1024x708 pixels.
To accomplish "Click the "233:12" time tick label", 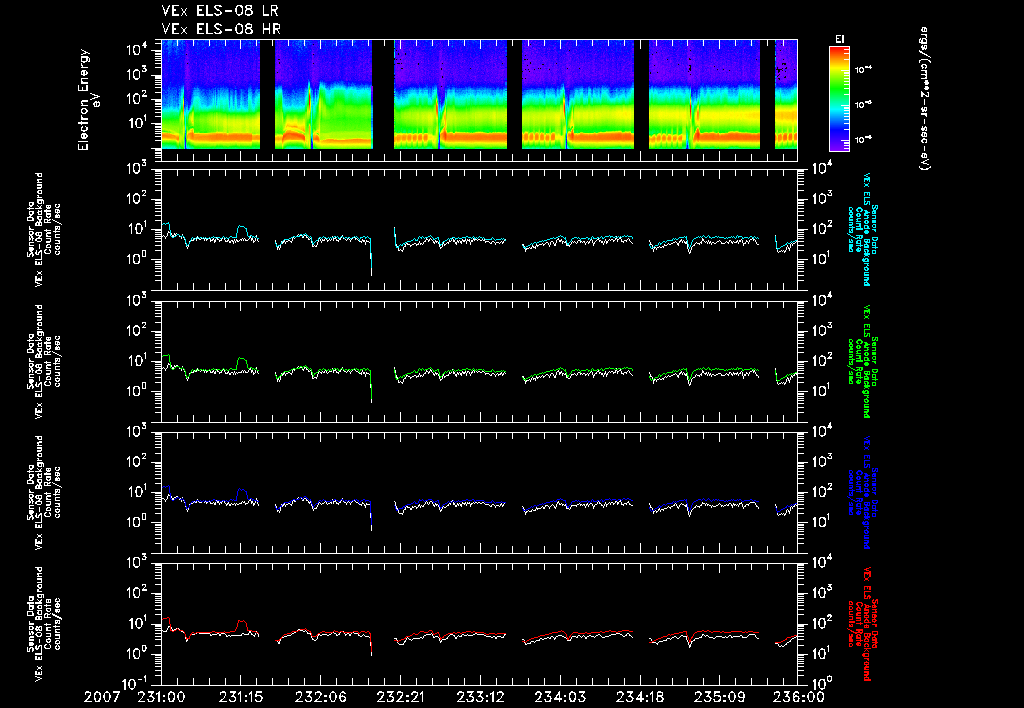I will click(x=479, y=698).
